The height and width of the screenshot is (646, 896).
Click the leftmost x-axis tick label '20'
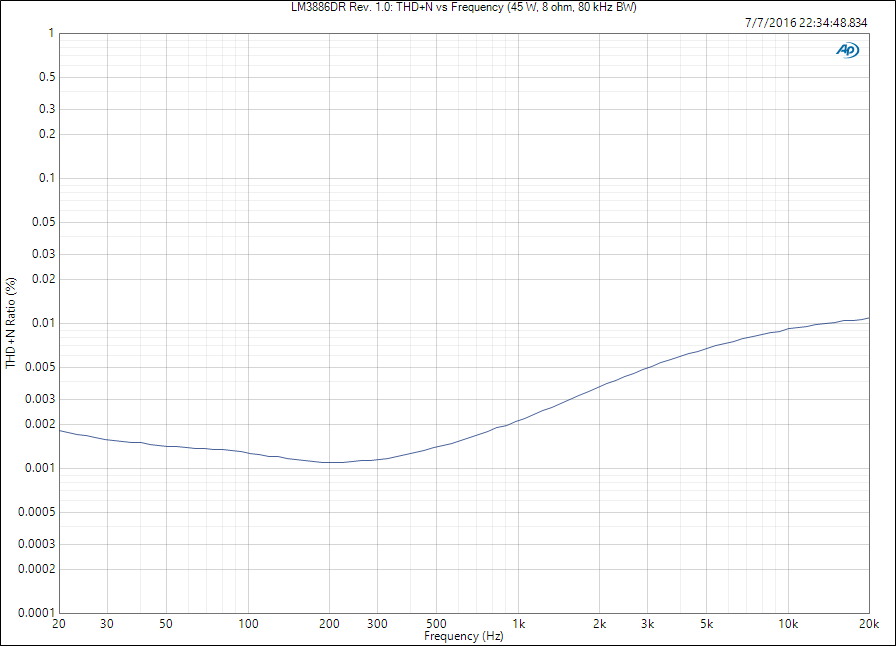(x=59, y=624)
